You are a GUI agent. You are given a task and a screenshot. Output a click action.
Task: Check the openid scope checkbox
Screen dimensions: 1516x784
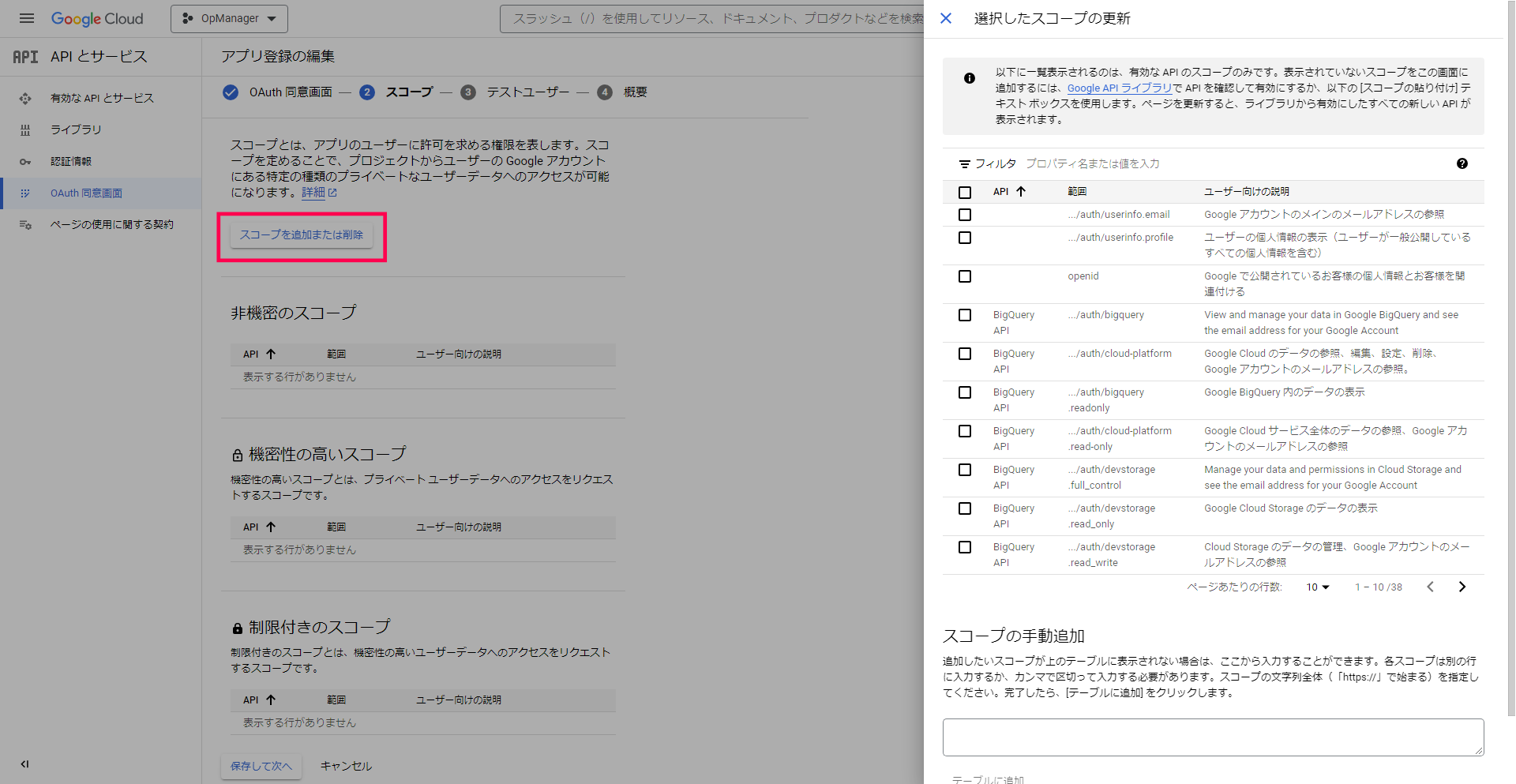tap(965, 276)
